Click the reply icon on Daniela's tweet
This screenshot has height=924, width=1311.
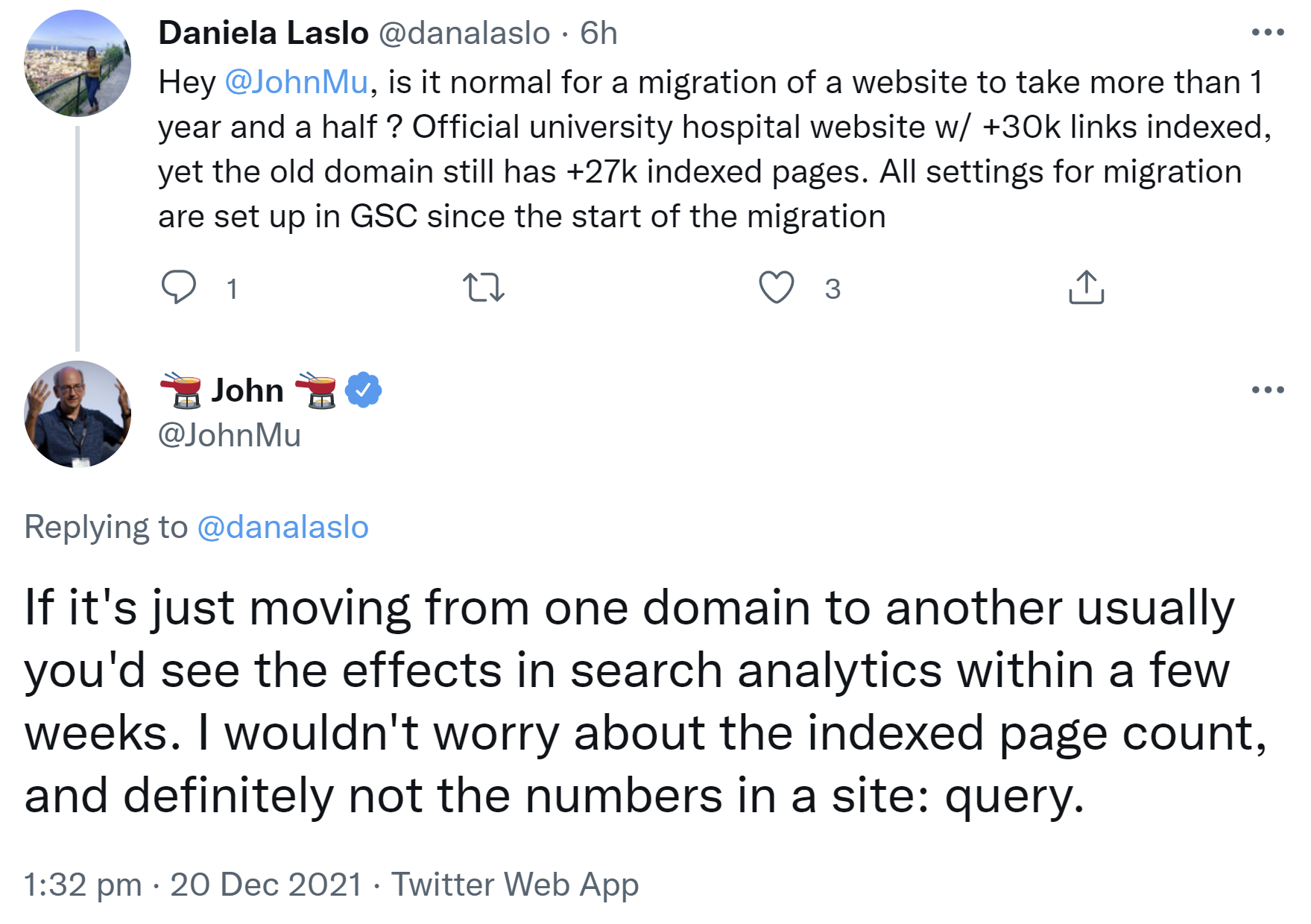[179, 287]
